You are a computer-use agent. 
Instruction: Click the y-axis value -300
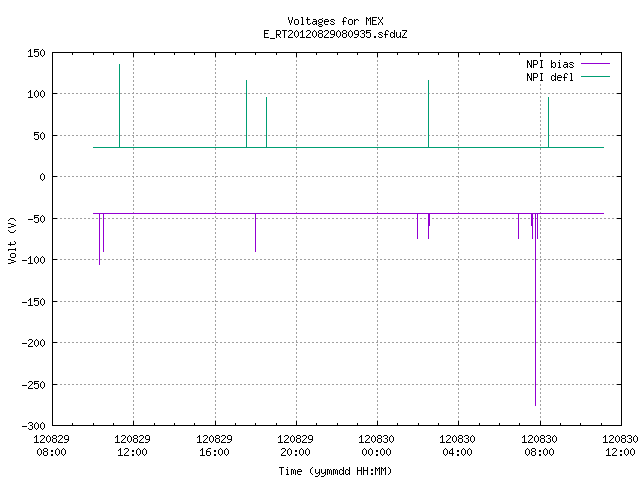click(33, 426)
